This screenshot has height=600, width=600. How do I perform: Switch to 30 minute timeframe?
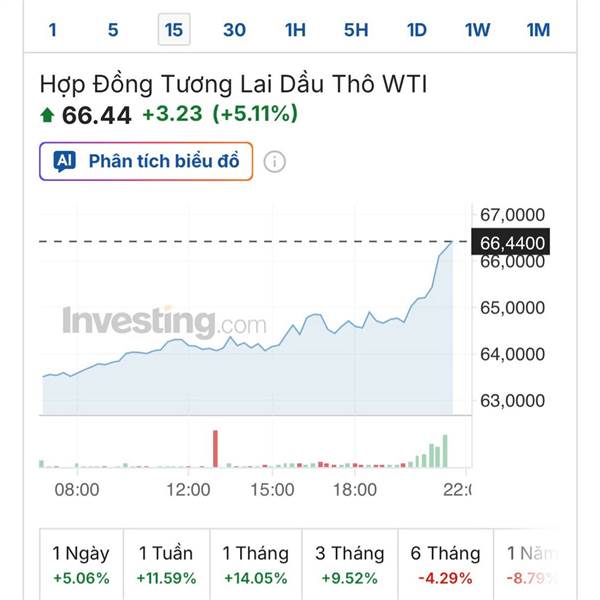coord(234,30)
